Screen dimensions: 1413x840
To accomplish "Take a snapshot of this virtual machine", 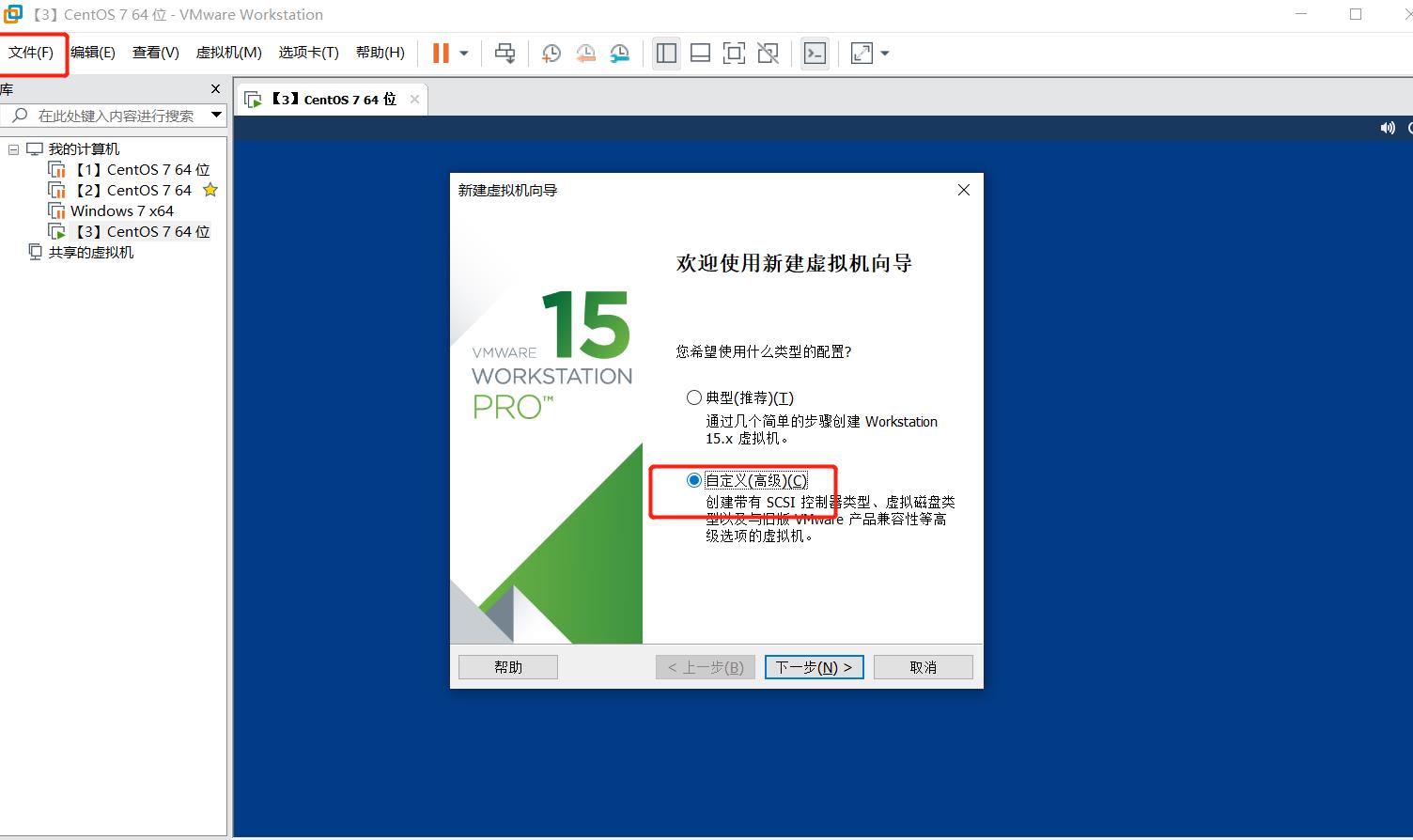I will [551, 54].
